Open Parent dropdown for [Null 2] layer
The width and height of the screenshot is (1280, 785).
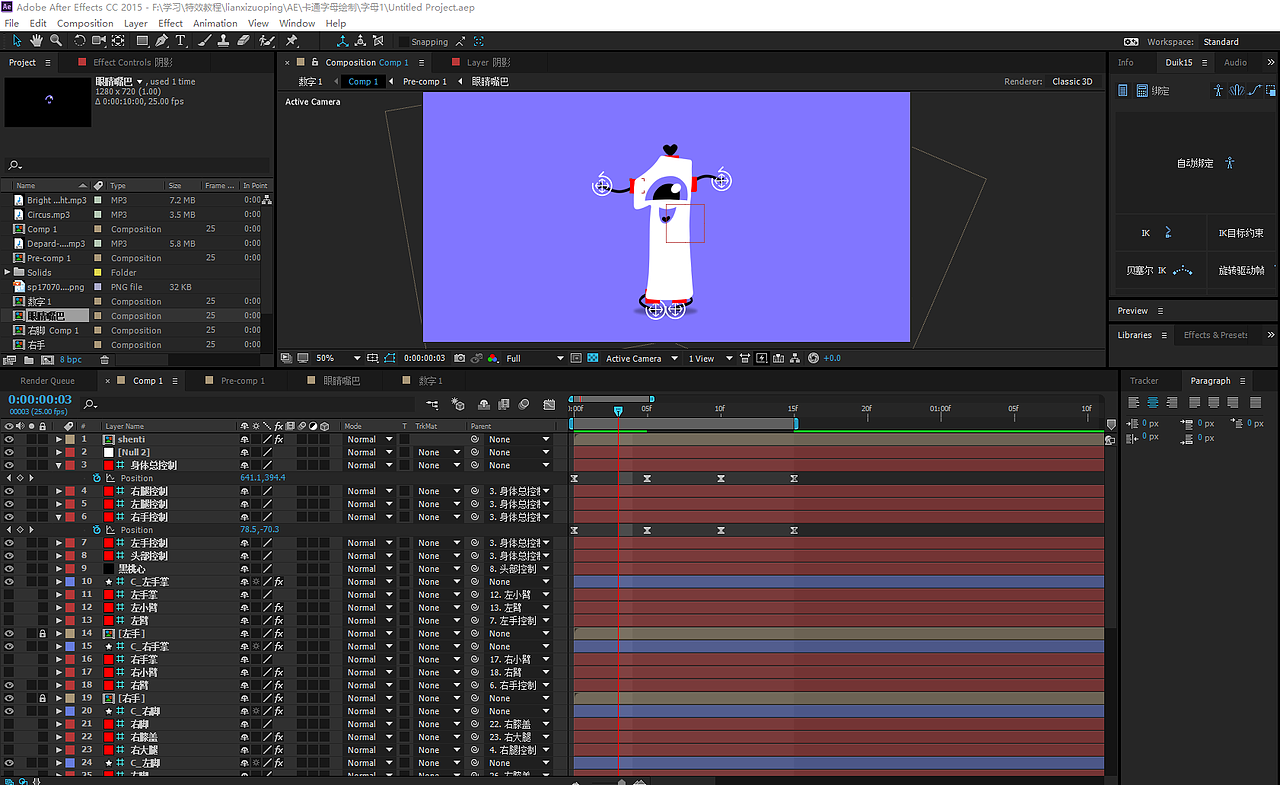519,452
